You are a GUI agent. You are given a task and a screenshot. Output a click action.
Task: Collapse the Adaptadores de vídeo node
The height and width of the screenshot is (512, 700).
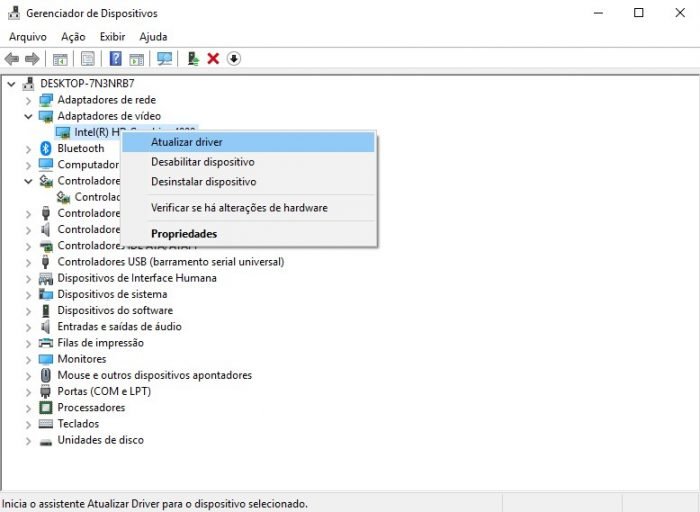pos(28,117)
